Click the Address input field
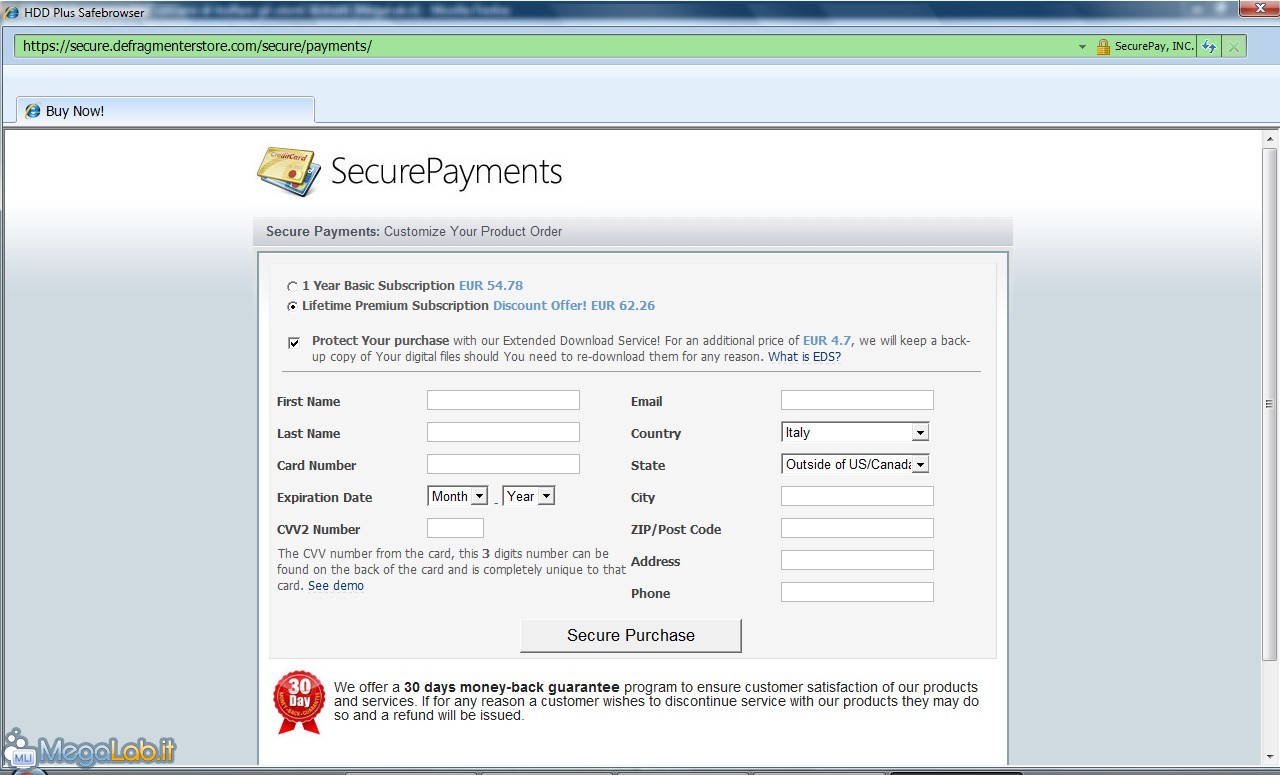 (857, 560)
